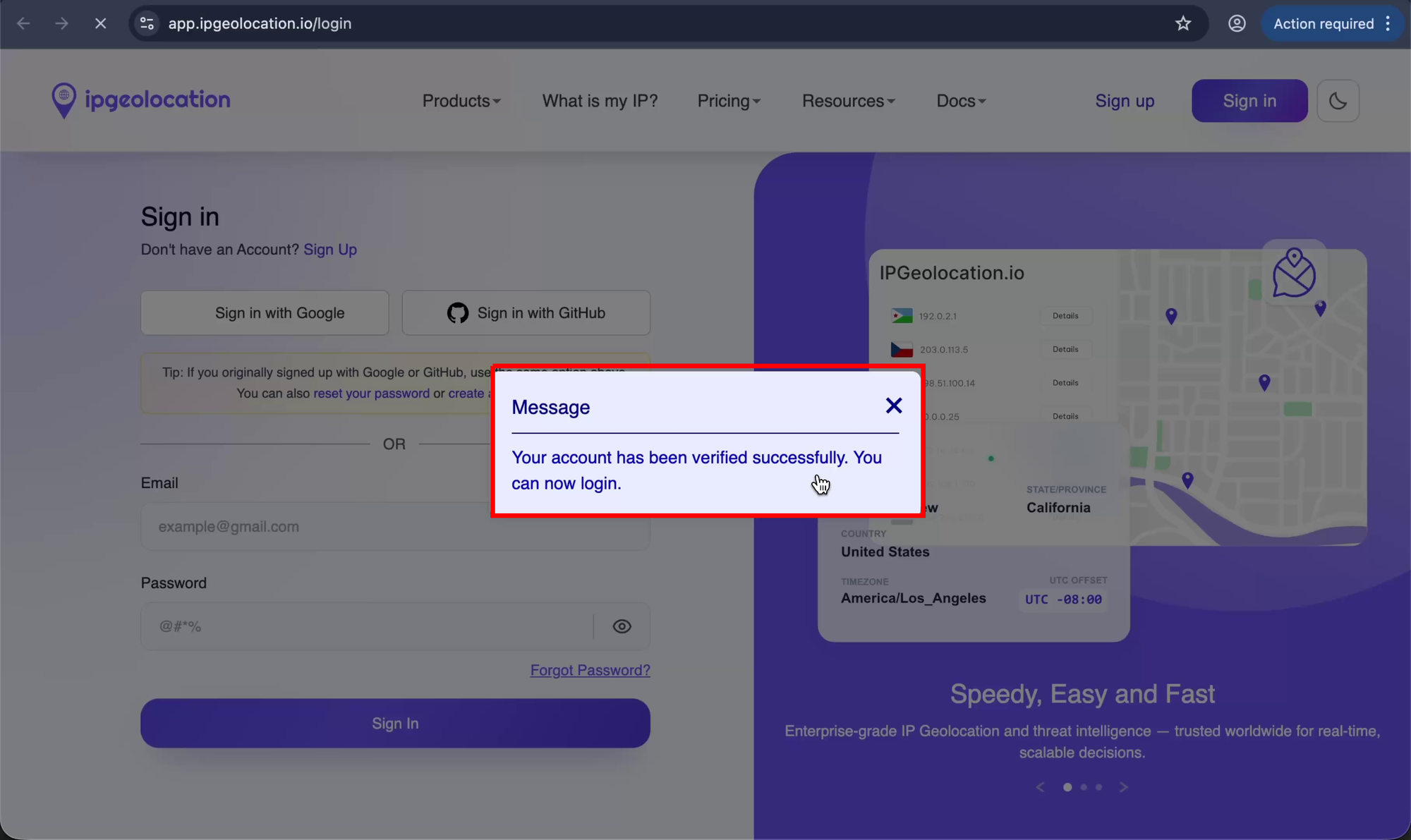Image resolution: width=1411 pixels, height=840 pixels.
Task: Open Action required browser menu
Action: point(1332,23)
